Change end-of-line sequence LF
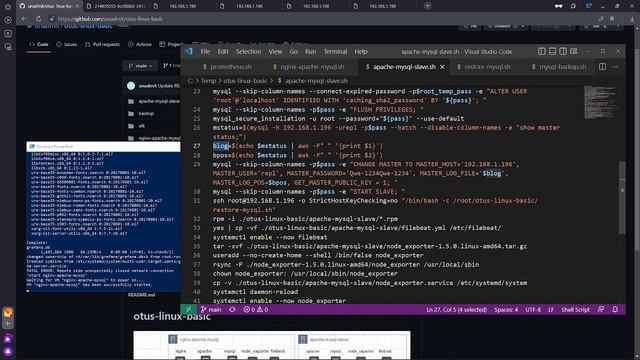The width and height of the screenshot is (640, 360). coord(551,309)
